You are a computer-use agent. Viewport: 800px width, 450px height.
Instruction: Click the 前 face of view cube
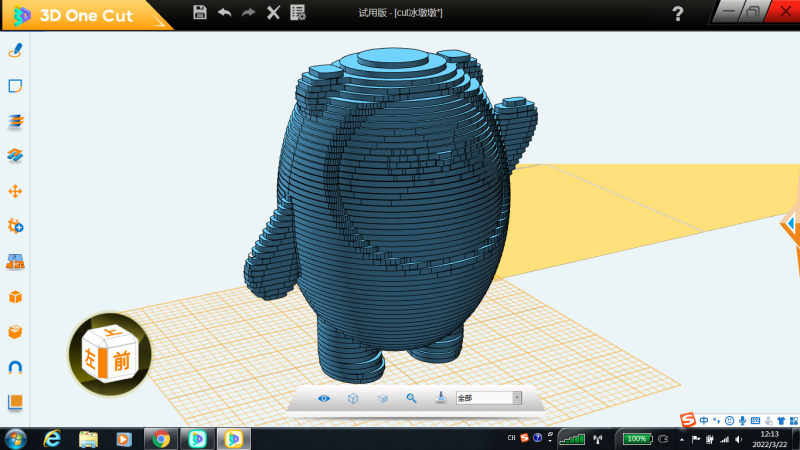(121, 360)
